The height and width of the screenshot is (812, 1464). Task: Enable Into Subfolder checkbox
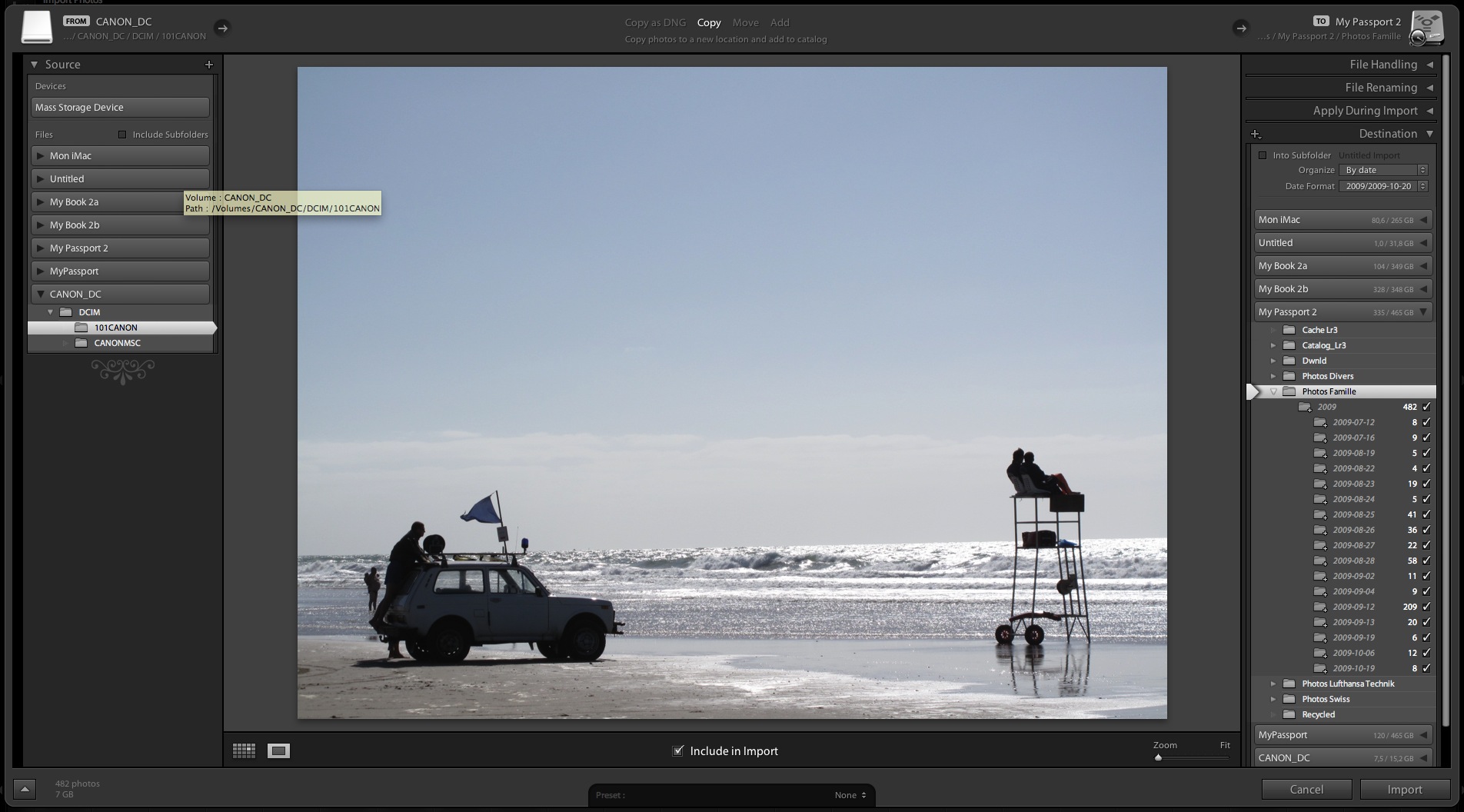[x=1263, y=155]
